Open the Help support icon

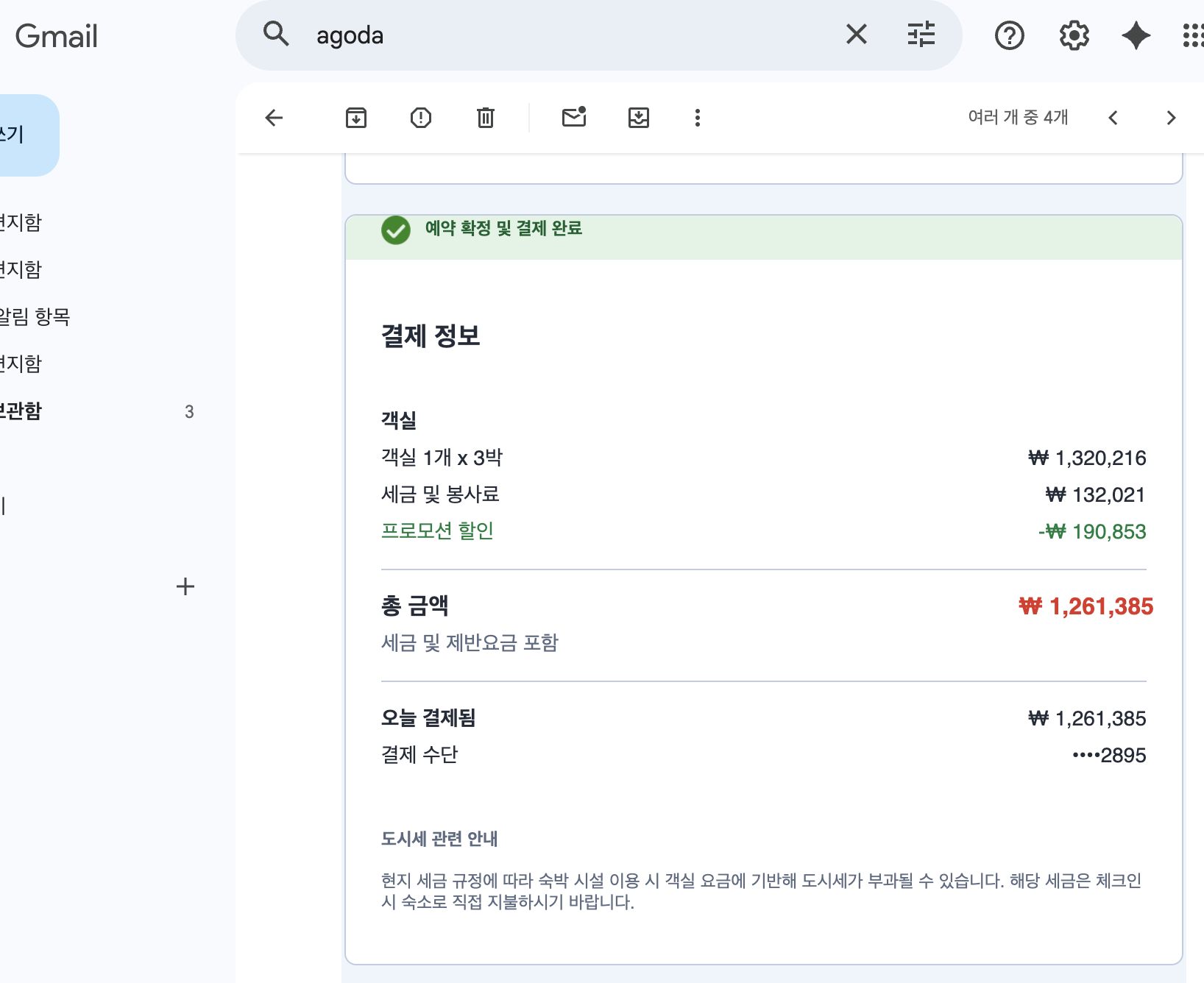pyautogui.click(x=1010, y=35)
